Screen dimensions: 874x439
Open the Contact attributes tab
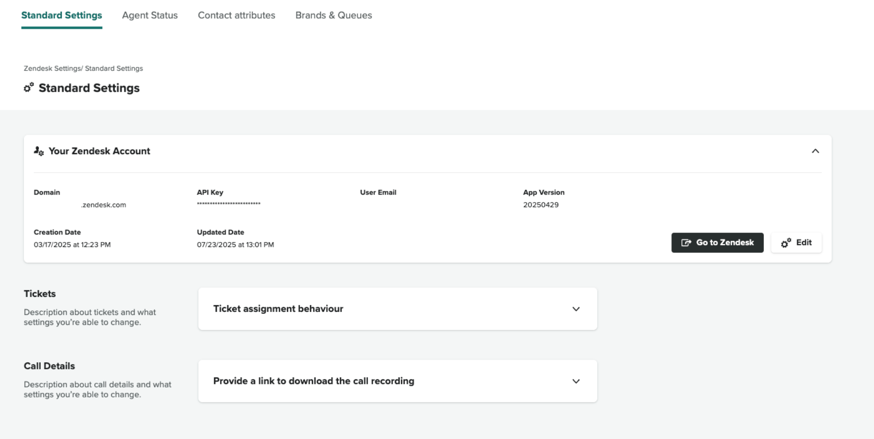[x=236, y=16]
